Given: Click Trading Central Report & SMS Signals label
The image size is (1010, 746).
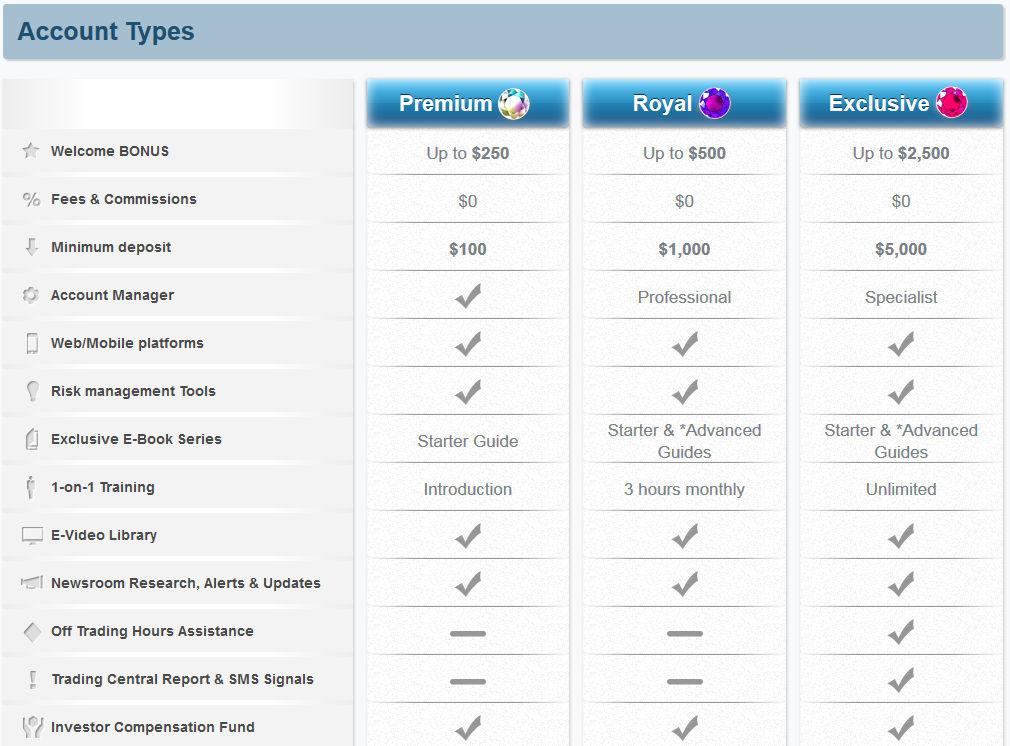Looking at the screenshot, I should [182, 679].
